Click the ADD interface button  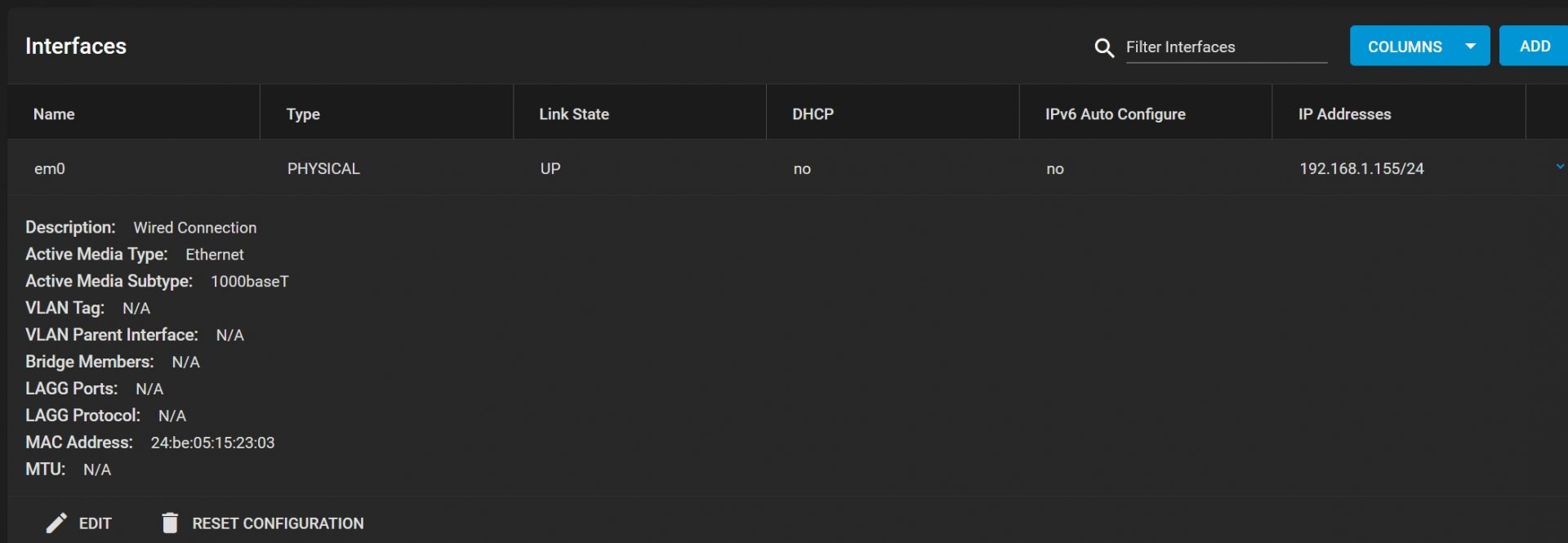pyautogui.click(x=1535, y=47)
